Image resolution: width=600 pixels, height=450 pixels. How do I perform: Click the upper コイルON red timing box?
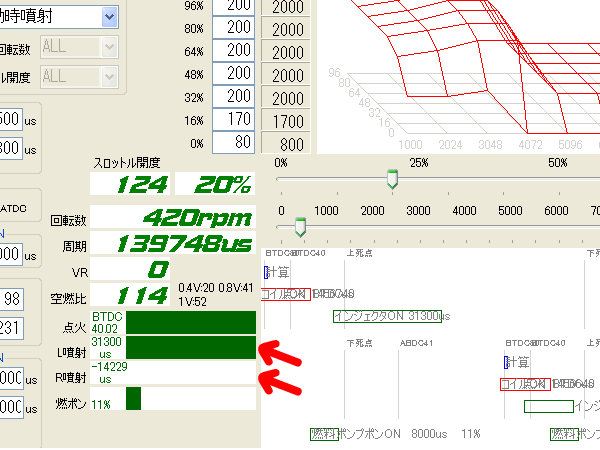(285, 294)
